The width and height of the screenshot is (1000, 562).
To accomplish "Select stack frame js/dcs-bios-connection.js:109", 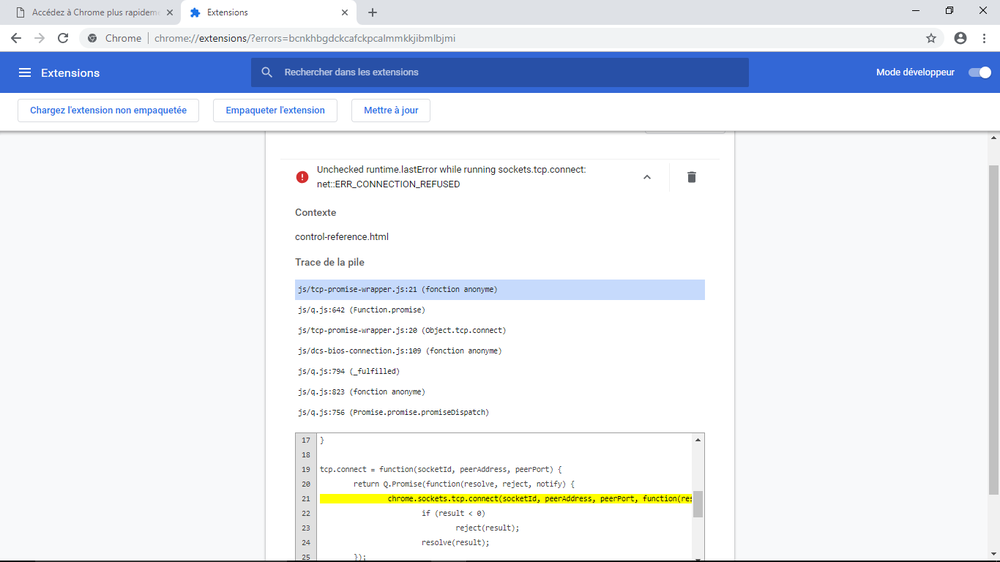I will (x=499, y=351).
